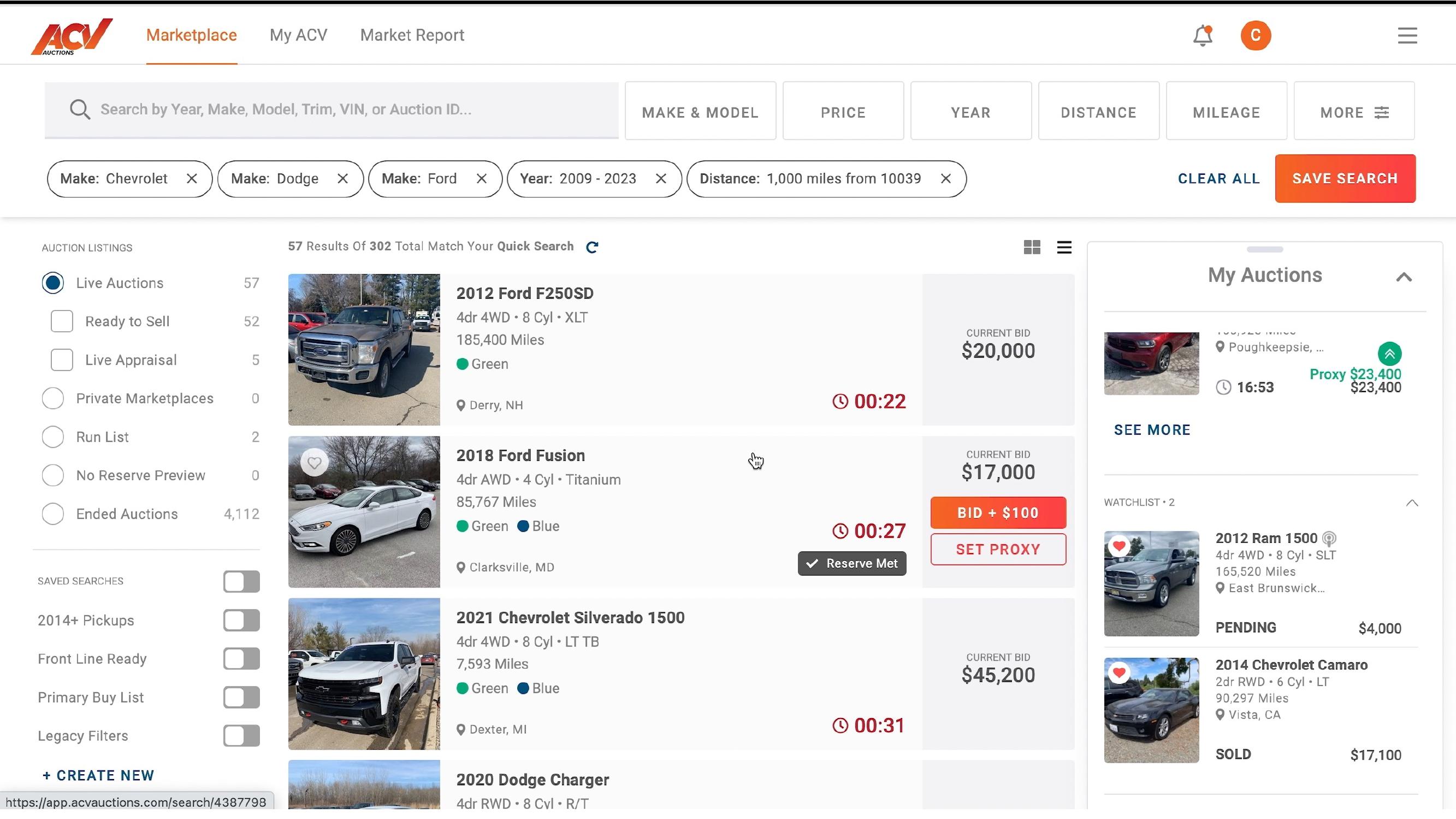
Task: Enable the Legacy Filters saved search
Action: click(241, 736)
